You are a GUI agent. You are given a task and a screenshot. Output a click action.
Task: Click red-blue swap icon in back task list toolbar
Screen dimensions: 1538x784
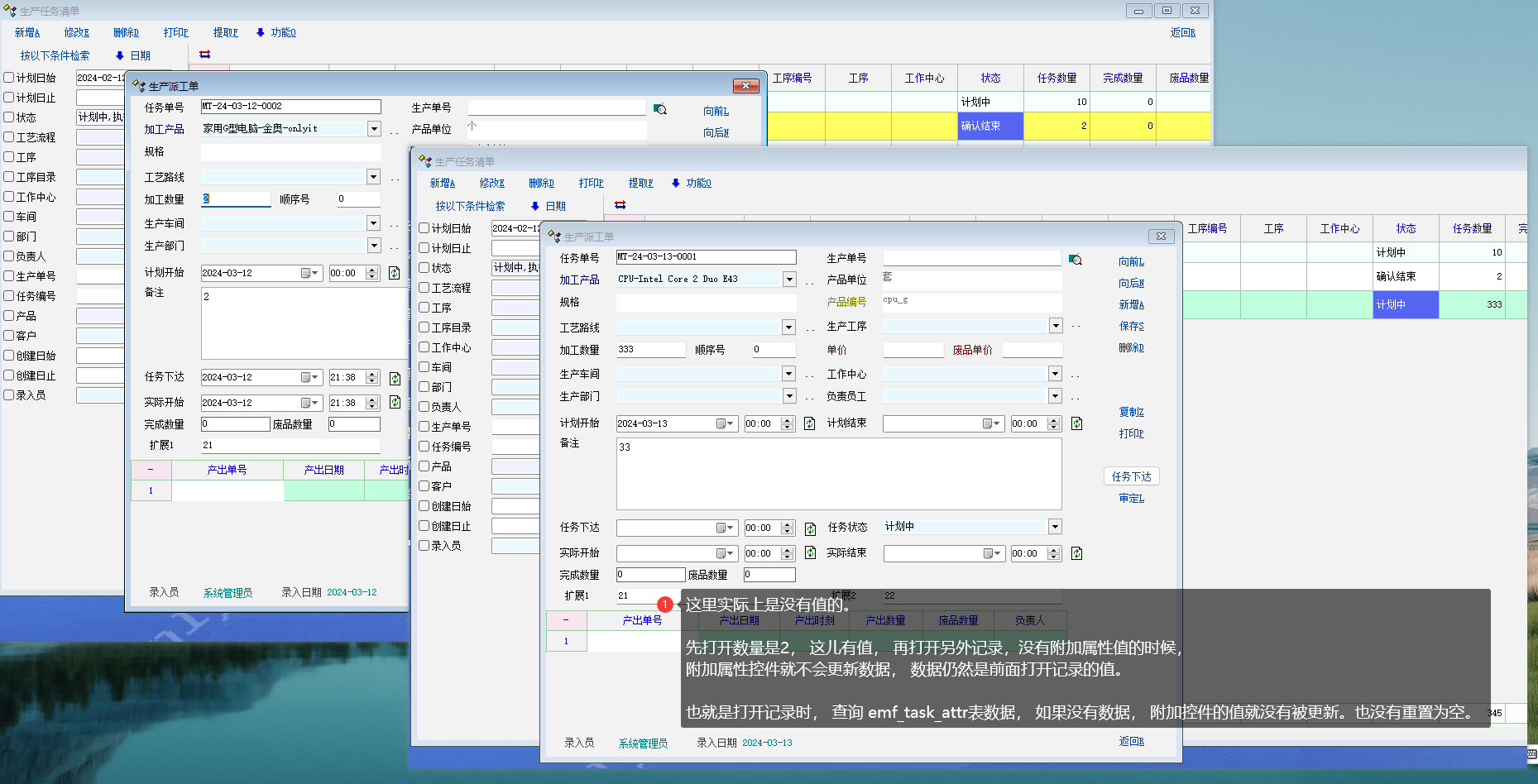[x=204, y=55]
